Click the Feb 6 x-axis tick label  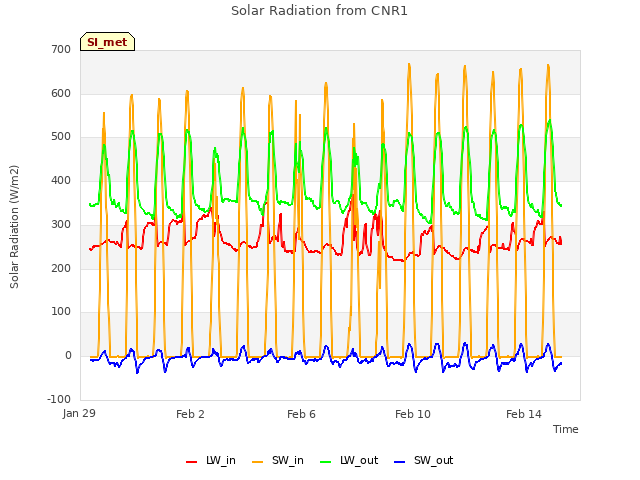301,414
